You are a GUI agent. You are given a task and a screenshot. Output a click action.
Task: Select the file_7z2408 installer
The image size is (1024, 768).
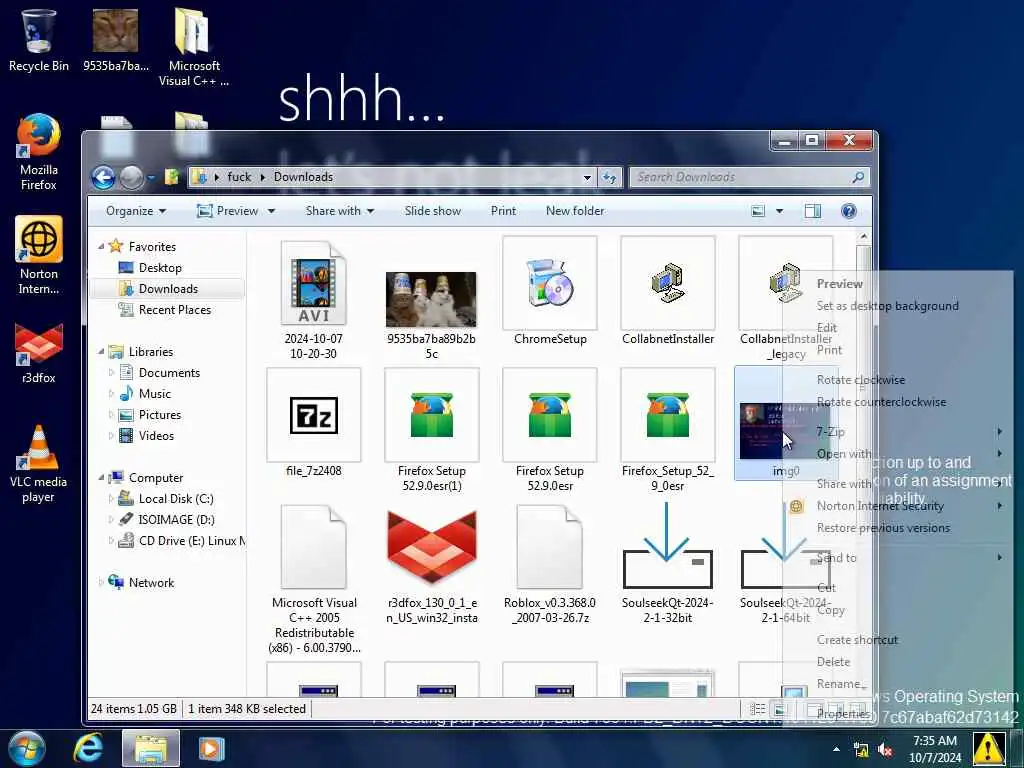click(313, 423)
